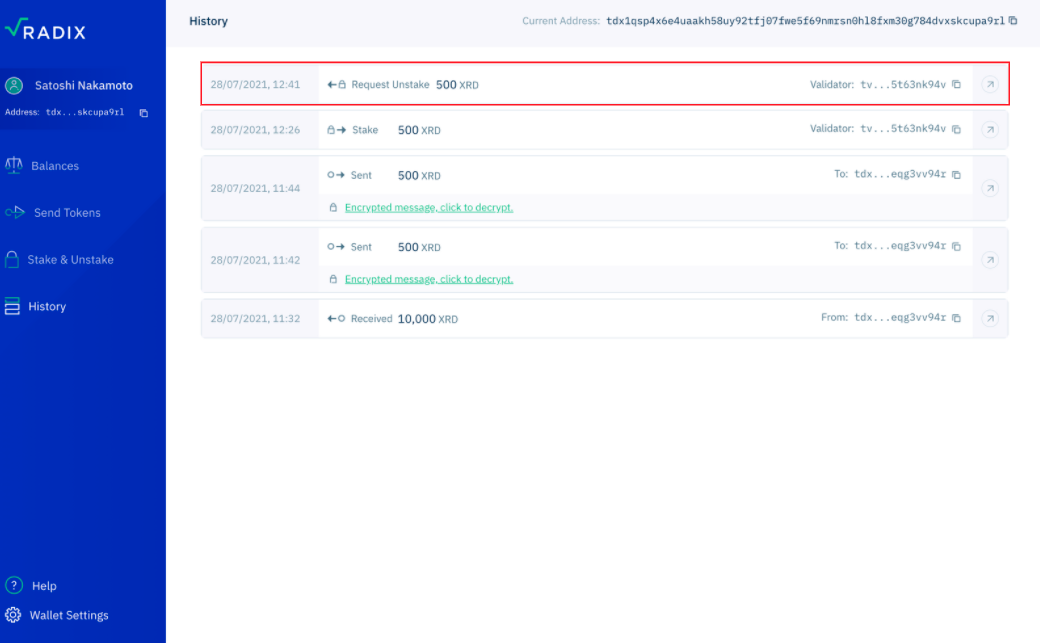Viewport: 1040px width, 643px height.
Task: Decrypt the message on 11:42 Sent transaction
Action: [429, 279]
